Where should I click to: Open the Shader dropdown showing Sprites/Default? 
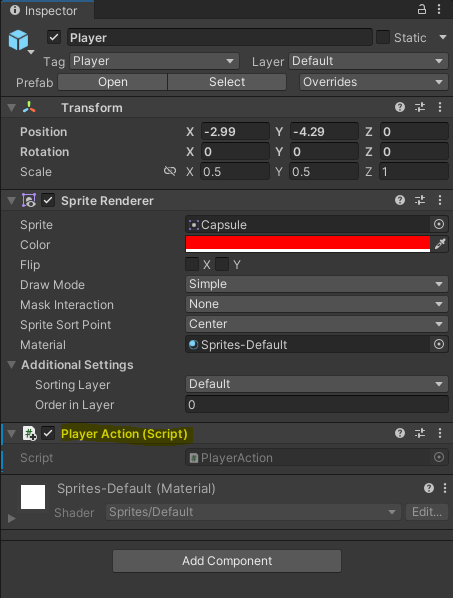pos(253,512)
